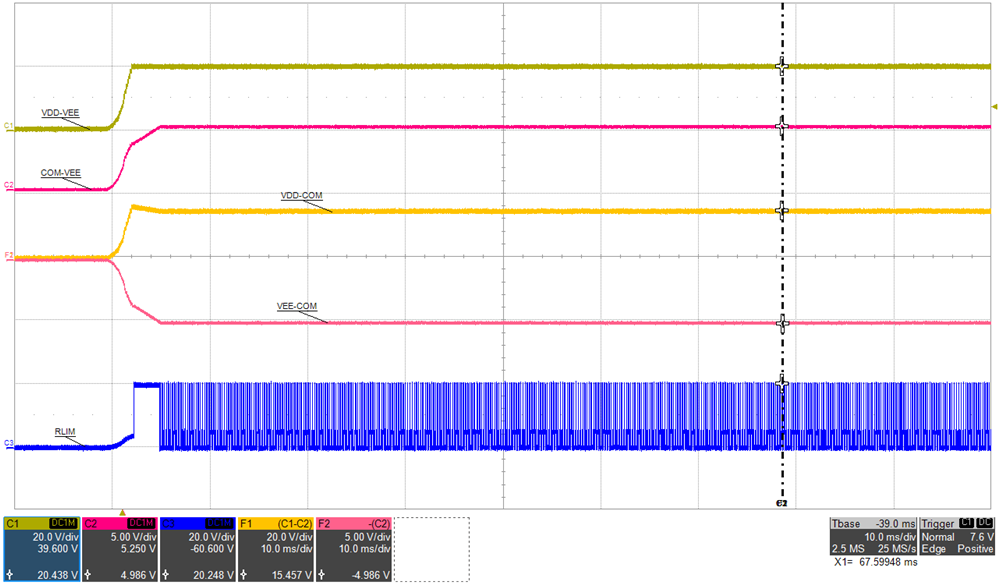The image size is (1000, 583).
Task: Open the 10.0 ms/div timebase selector
Action: tap(890, 537)
